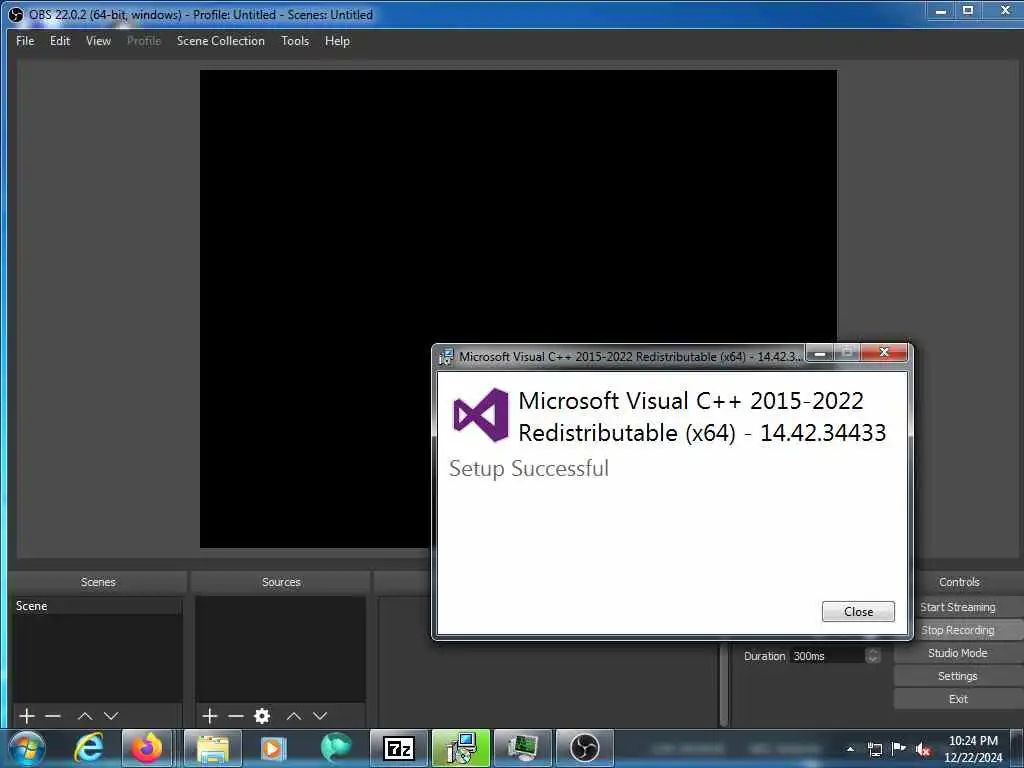
Task: Add a new scene with the plus icon
Action: point(27,716)
